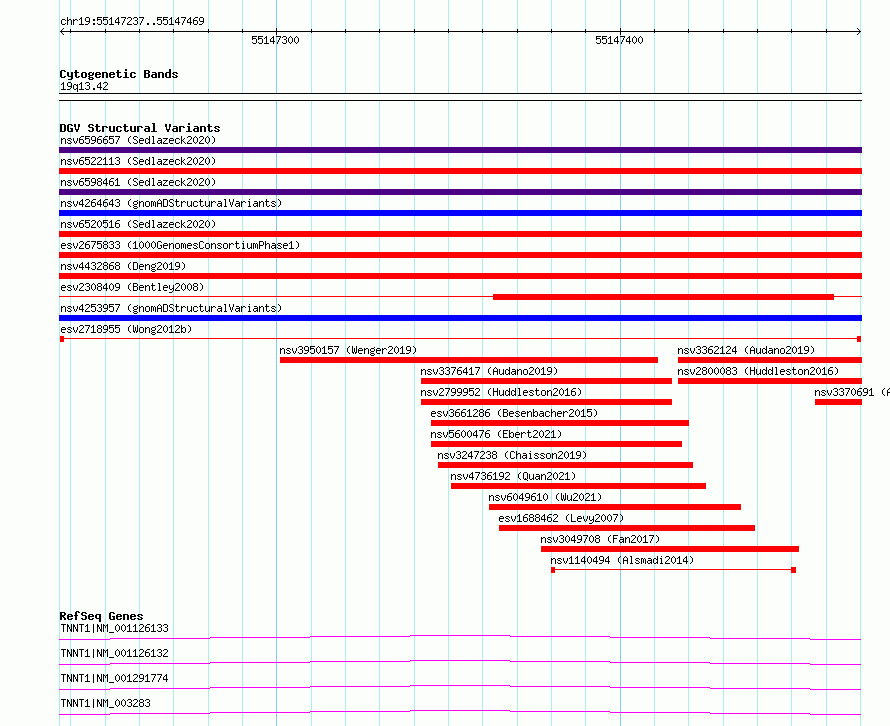The image size is (890, 726).
Task: Click the left arrow of the ruler
Action: (62, 32)
